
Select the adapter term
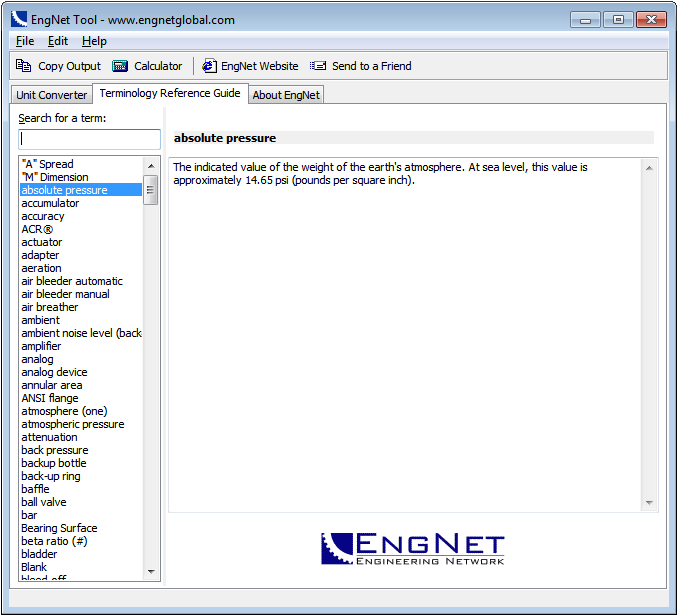pos(81,255)
